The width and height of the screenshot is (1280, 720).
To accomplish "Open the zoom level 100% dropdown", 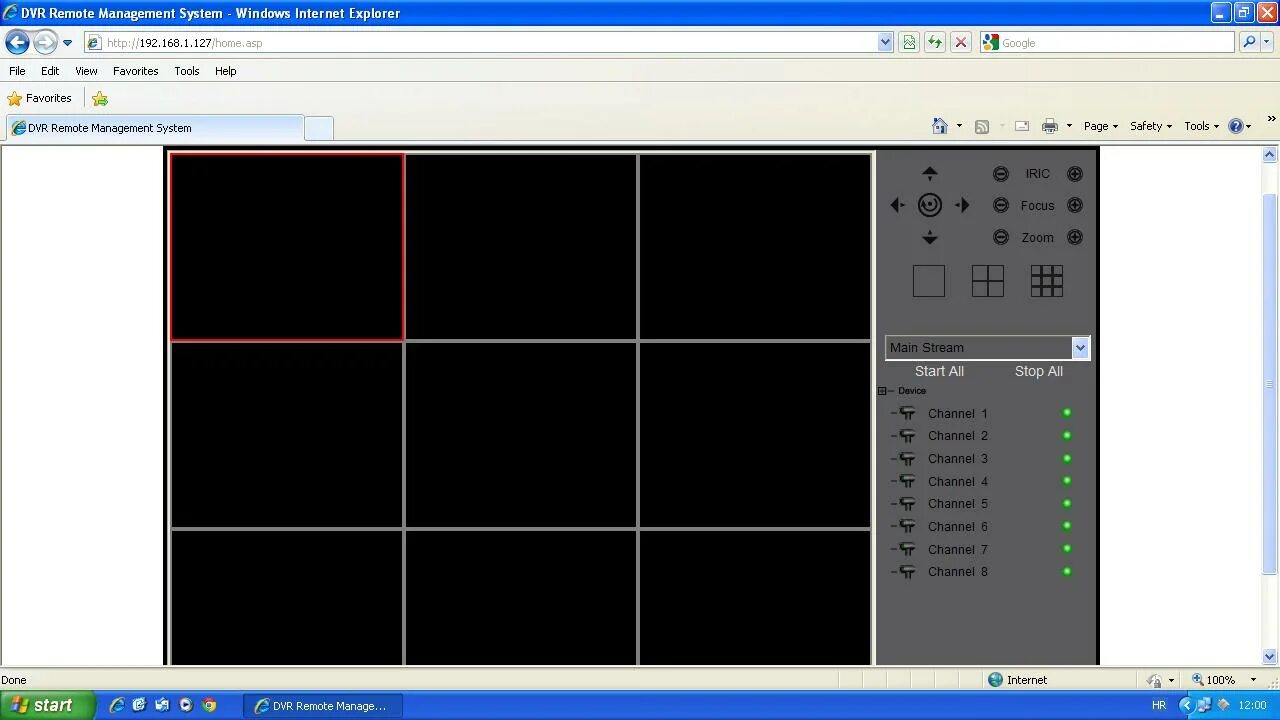I will (1252, 680).
